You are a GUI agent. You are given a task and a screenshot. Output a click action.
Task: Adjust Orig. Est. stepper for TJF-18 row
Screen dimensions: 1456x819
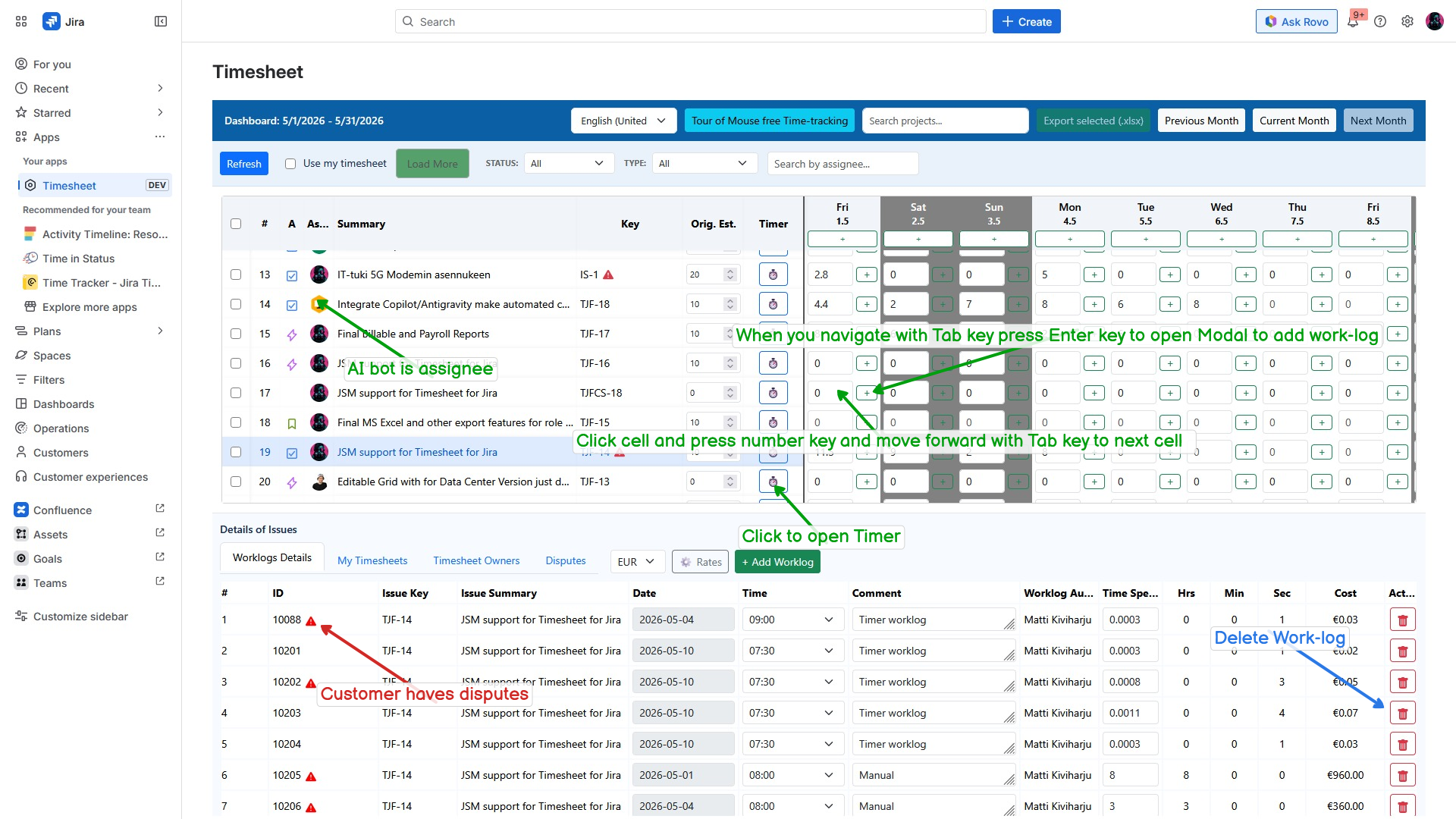tap(730, 304)
